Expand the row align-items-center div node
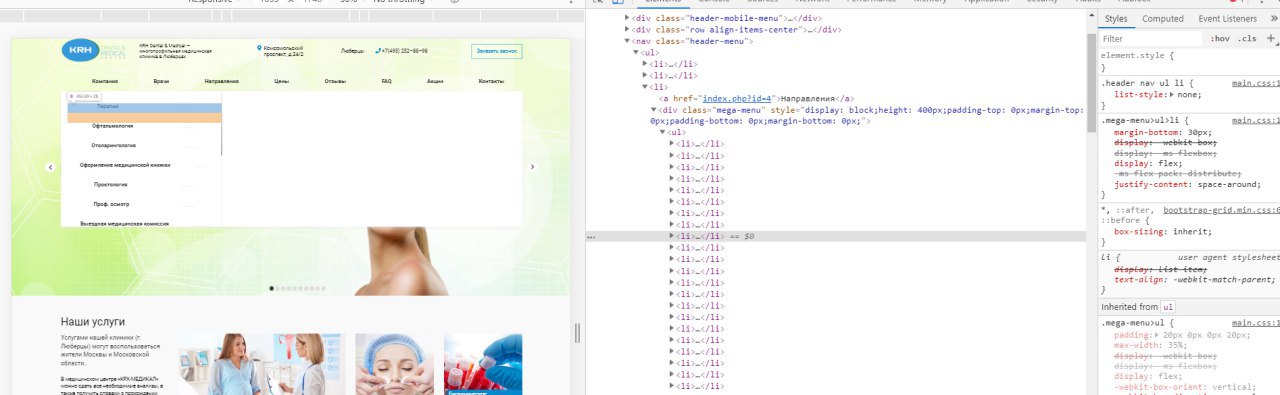 [x=627, y=30]
